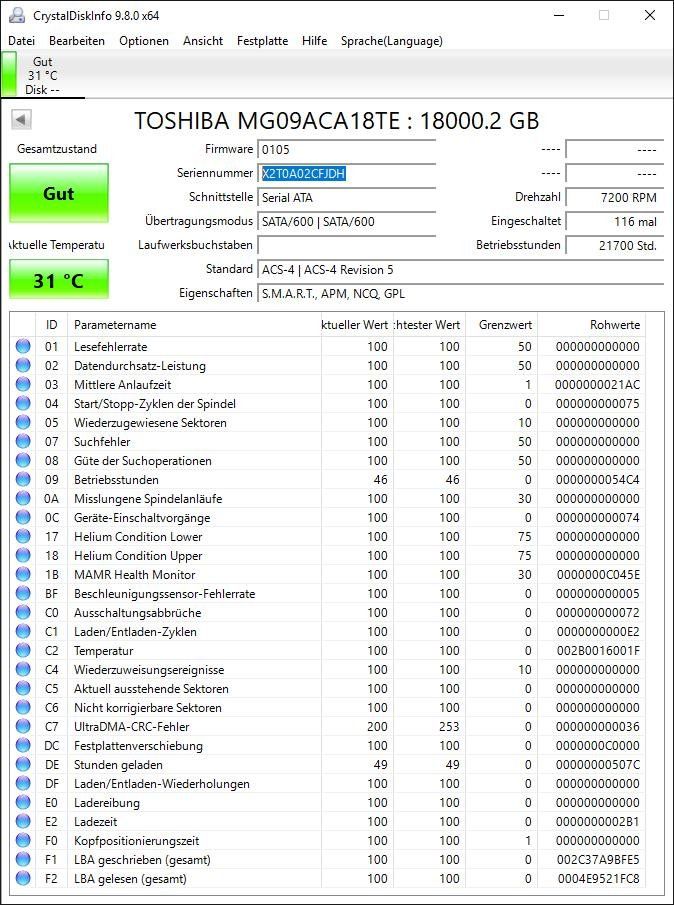Image resolution: width=674 pixels, height=905 pixels.
Task: Select the Start/Stopp-Zyklen der Spindel row
Action: click(328, 403)
